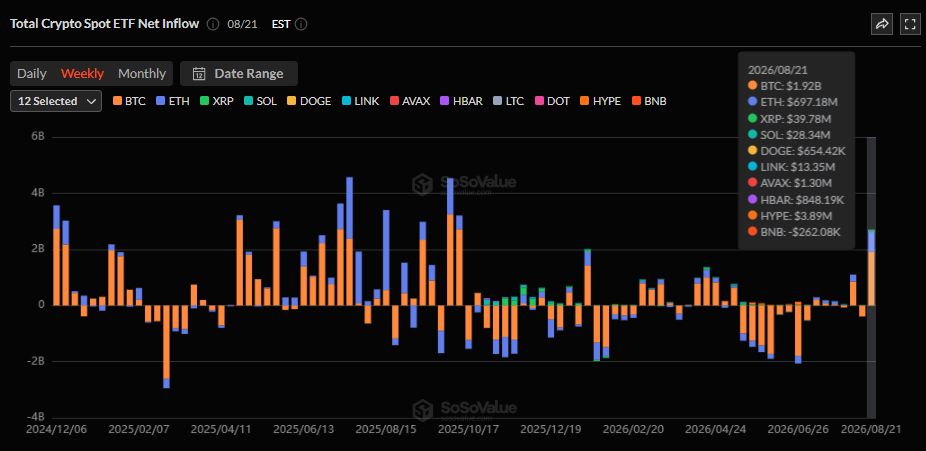Toggle LINK series in legend
The image size is (926, 451).
click(x=361, y=101)
